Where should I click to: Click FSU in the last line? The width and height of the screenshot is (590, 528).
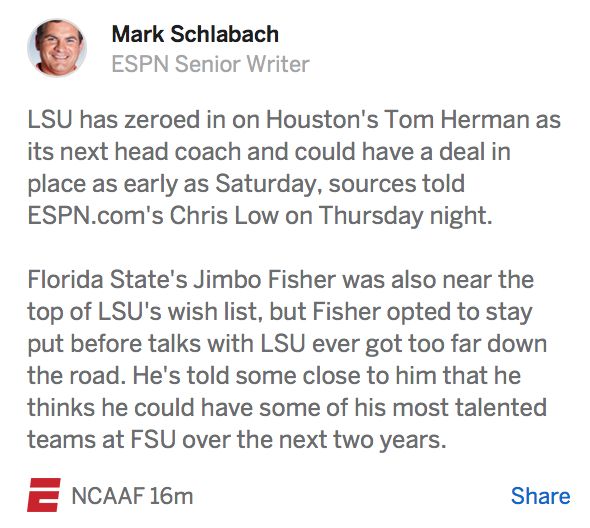[x=154, y=440]
